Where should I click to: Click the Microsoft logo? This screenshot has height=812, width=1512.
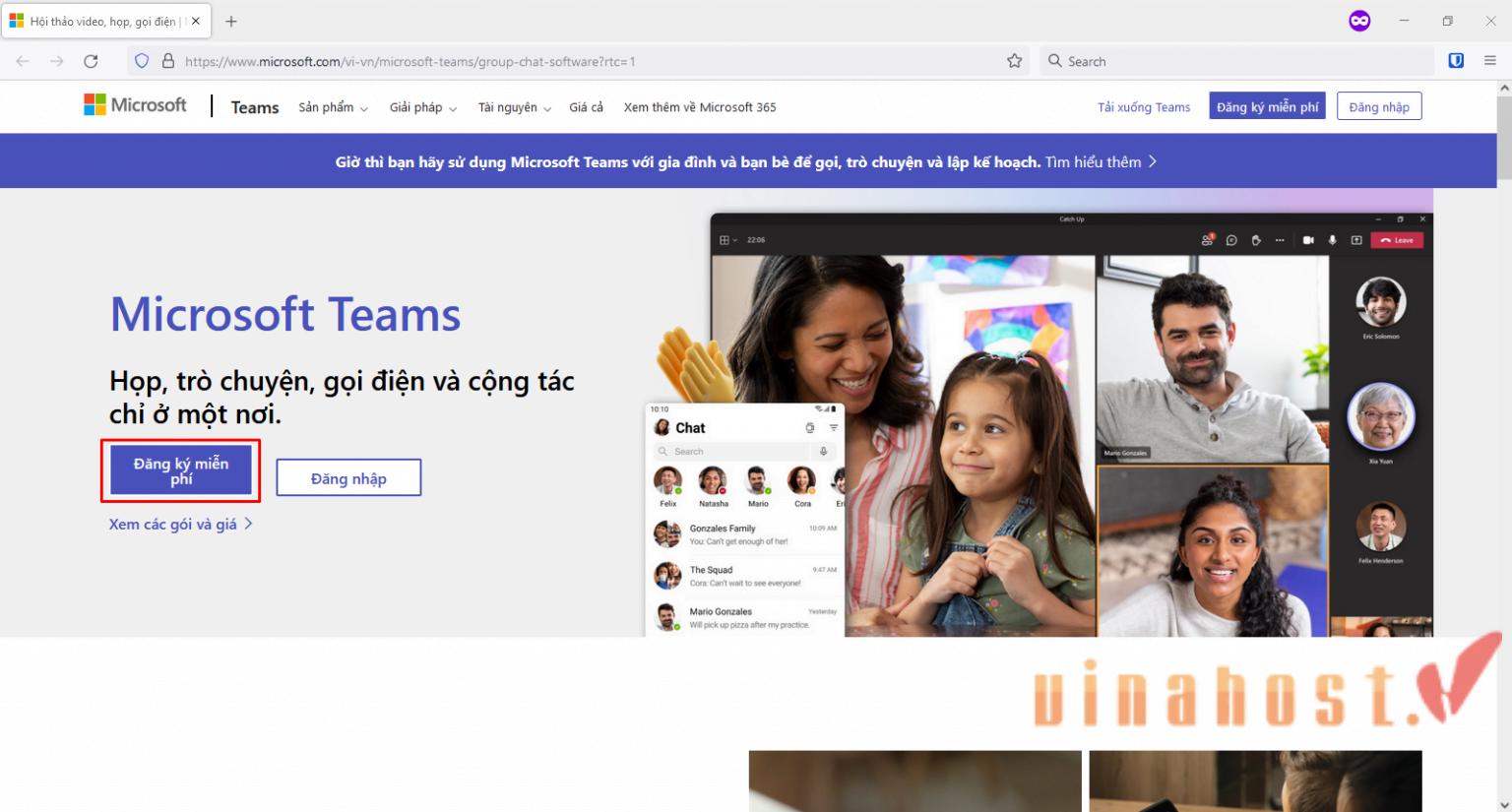coord(135,105)
